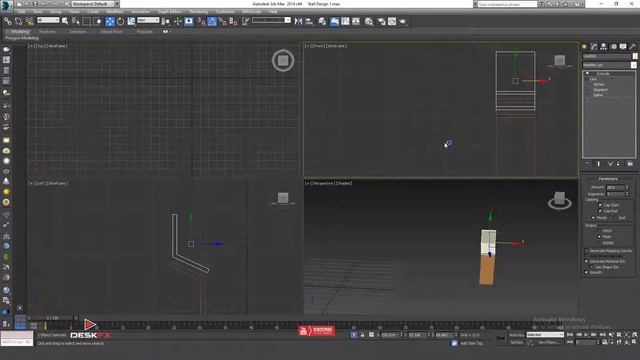Click the Auto Key button
The width and height of the screenshot is (640, 360).
pyautogui.click(x=516, y=335)
